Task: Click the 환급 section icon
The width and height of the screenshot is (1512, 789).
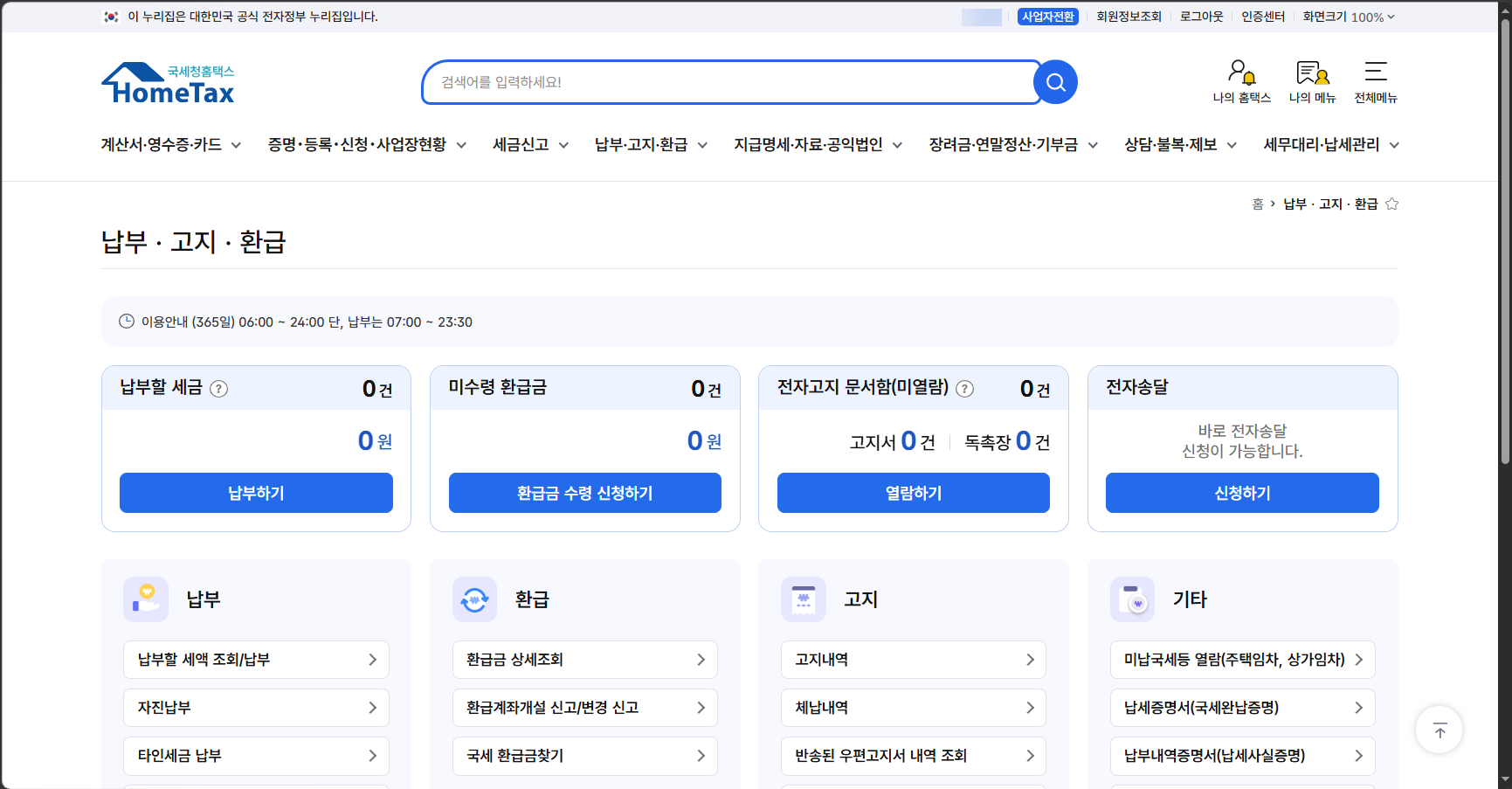Action: (474, 599)
